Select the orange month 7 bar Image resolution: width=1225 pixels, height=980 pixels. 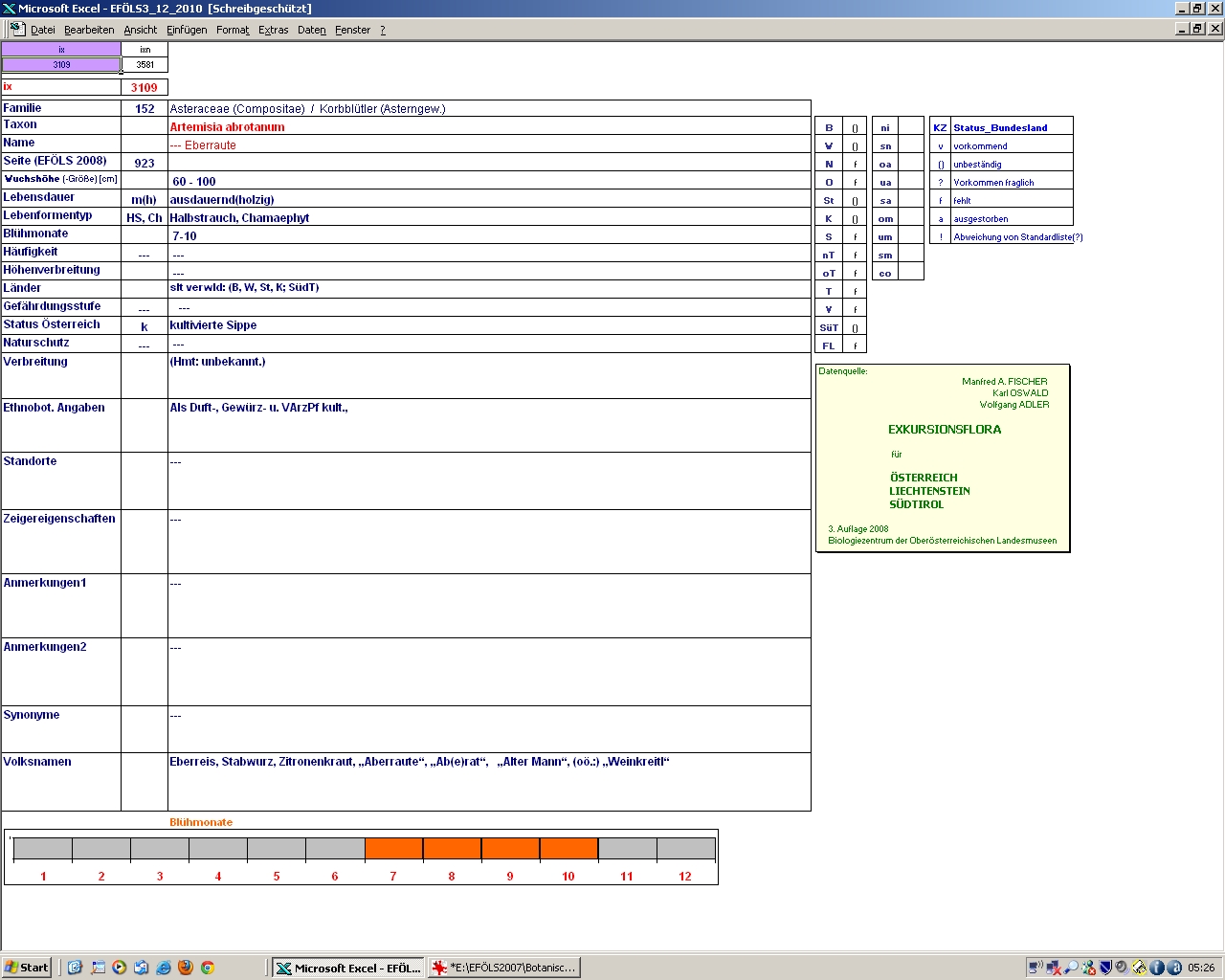tap(393, 848)
